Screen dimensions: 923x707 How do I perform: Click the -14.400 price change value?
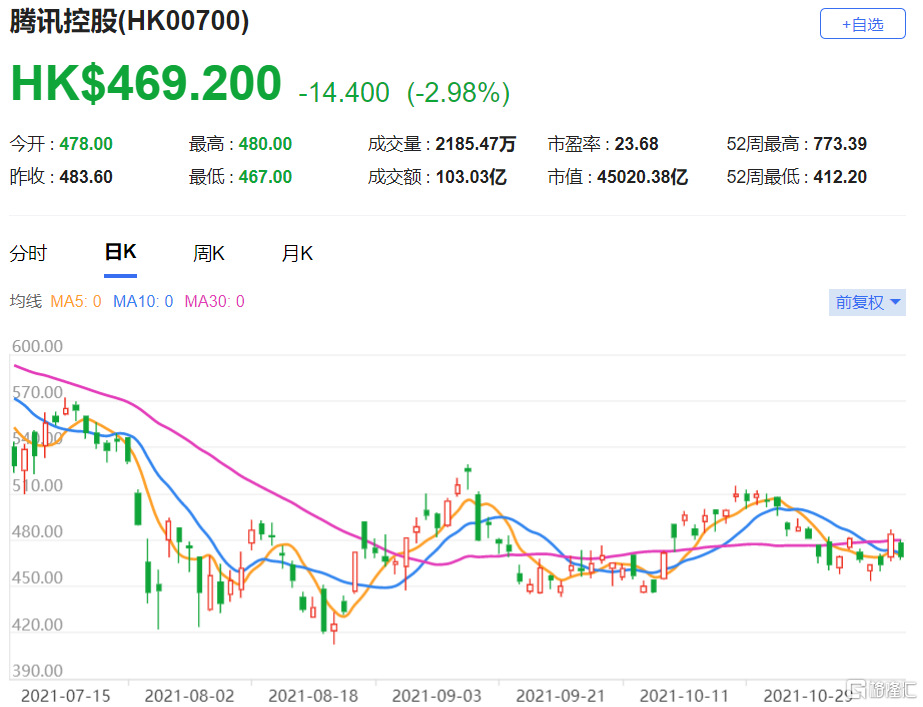[344, 92]
